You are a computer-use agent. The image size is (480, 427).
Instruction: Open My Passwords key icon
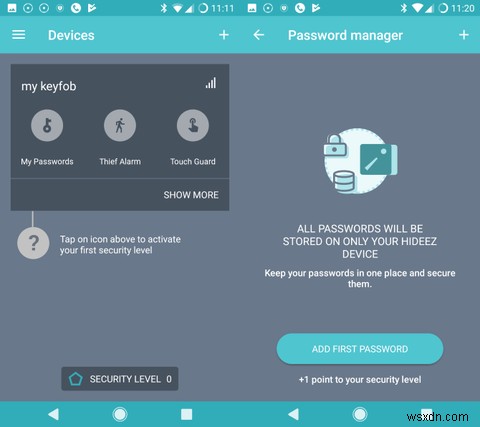click(47, 125)
